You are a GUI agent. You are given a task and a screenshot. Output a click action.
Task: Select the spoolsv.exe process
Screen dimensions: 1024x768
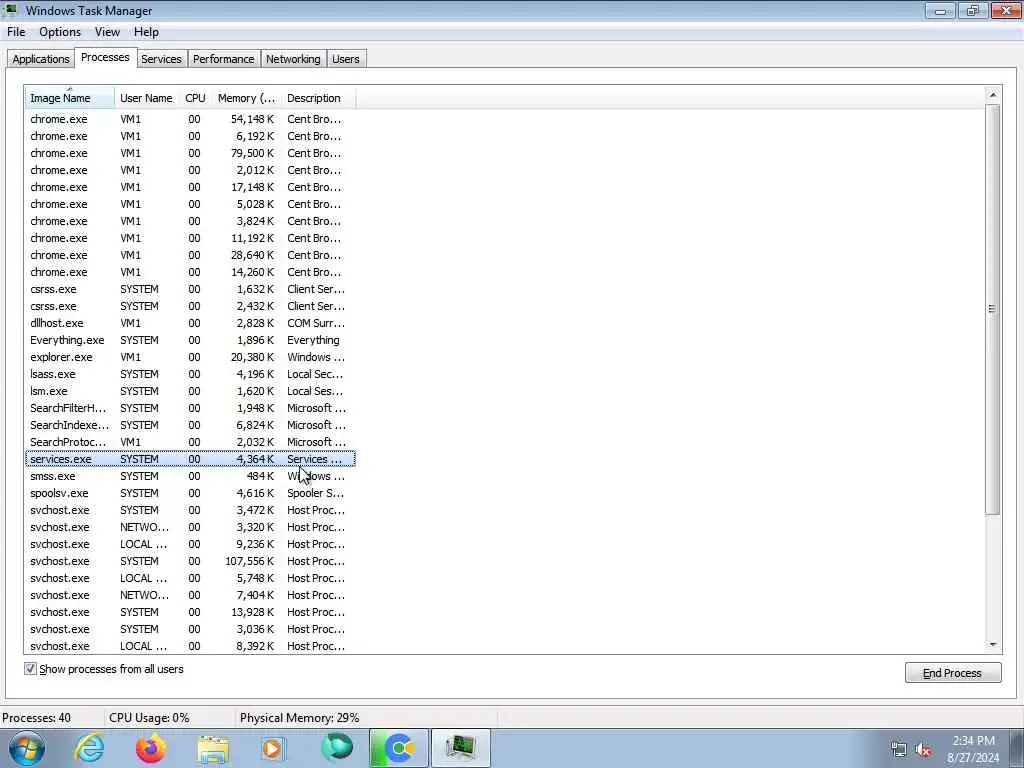click(x=190, y=492)
